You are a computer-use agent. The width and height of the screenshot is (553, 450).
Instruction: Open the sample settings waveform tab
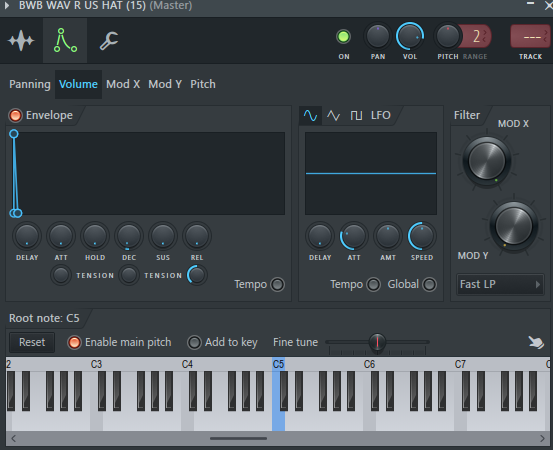pyautogui.click(x=21, y=41)
